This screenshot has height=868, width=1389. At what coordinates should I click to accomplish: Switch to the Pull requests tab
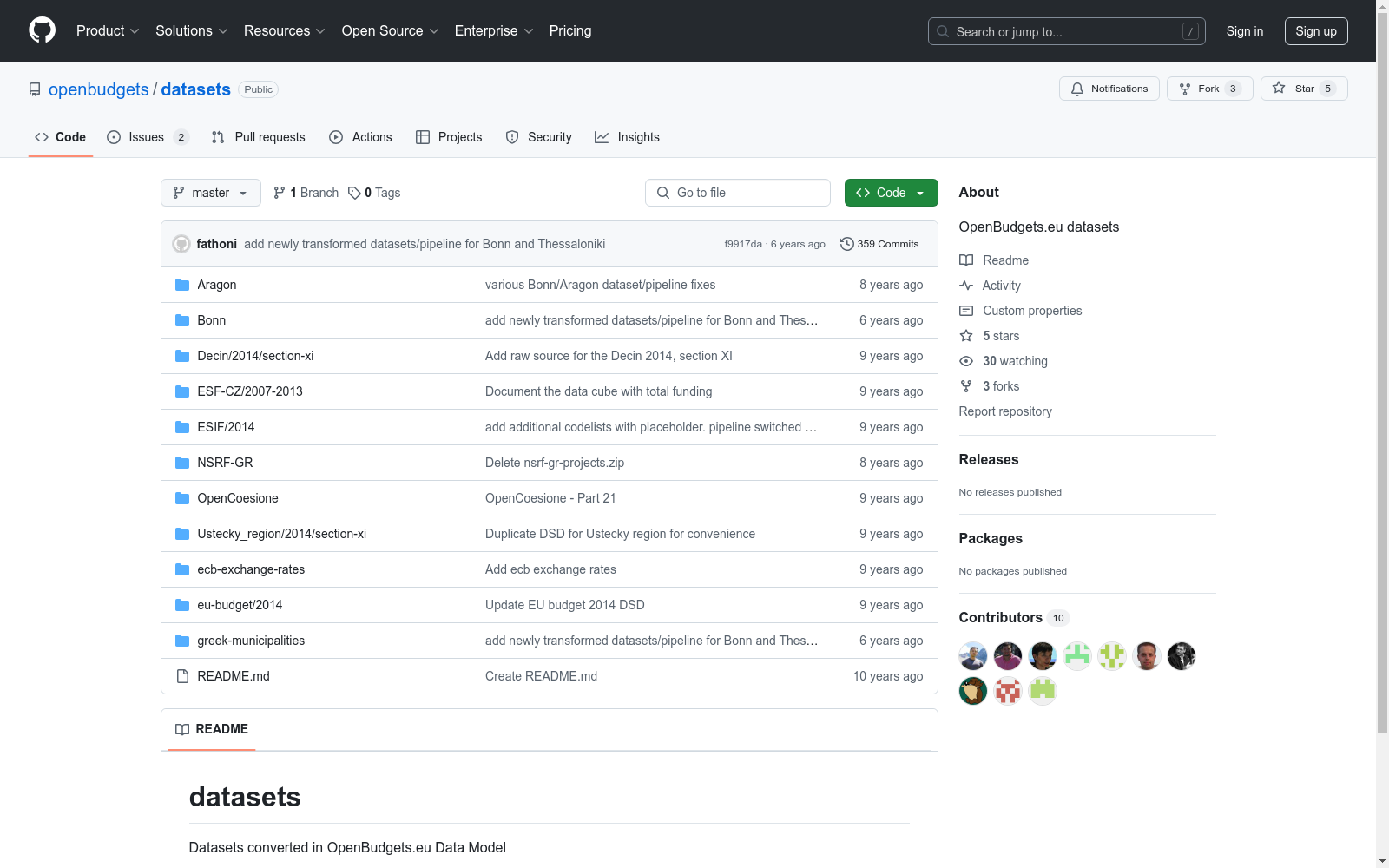259,137
